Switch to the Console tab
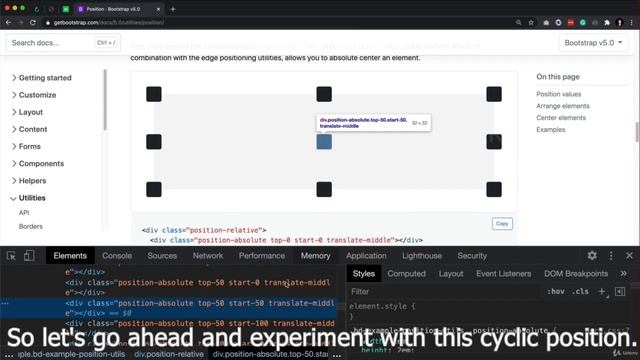 [117, 256]
